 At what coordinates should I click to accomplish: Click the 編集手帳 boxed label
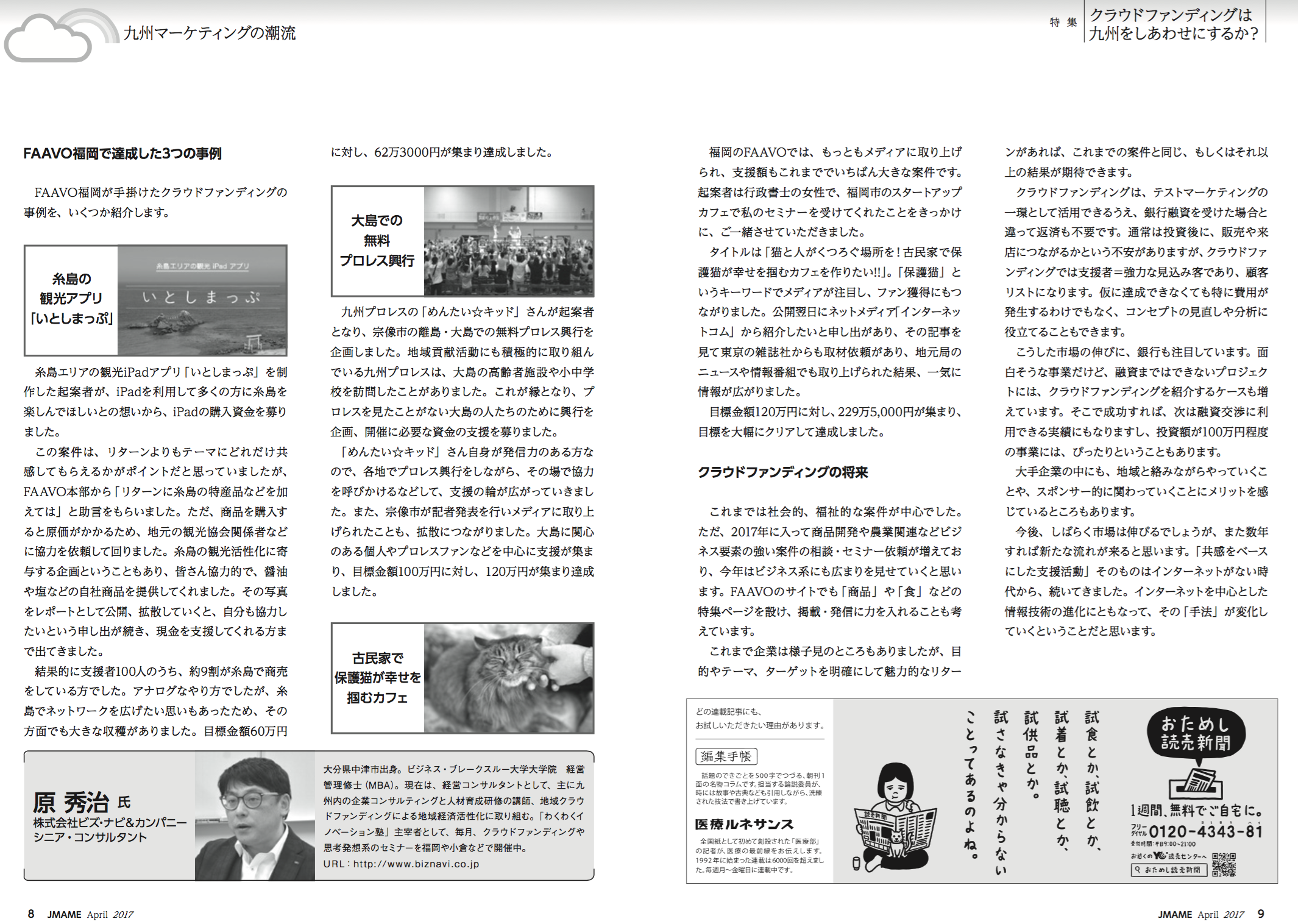tap(726, 756)
